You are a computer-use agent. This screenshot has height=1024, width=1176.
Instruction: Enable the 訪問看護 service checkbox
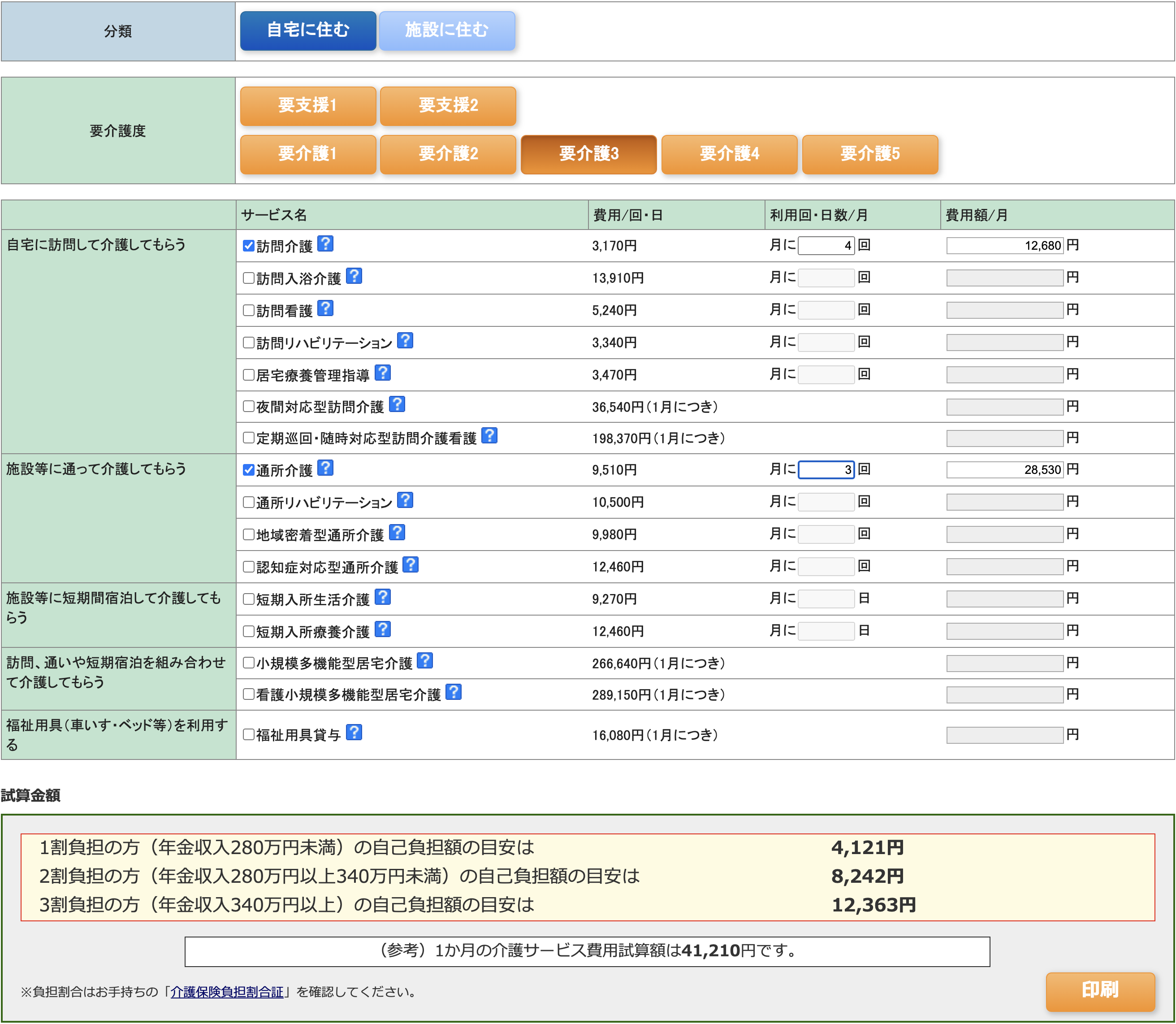pos(248,310)
